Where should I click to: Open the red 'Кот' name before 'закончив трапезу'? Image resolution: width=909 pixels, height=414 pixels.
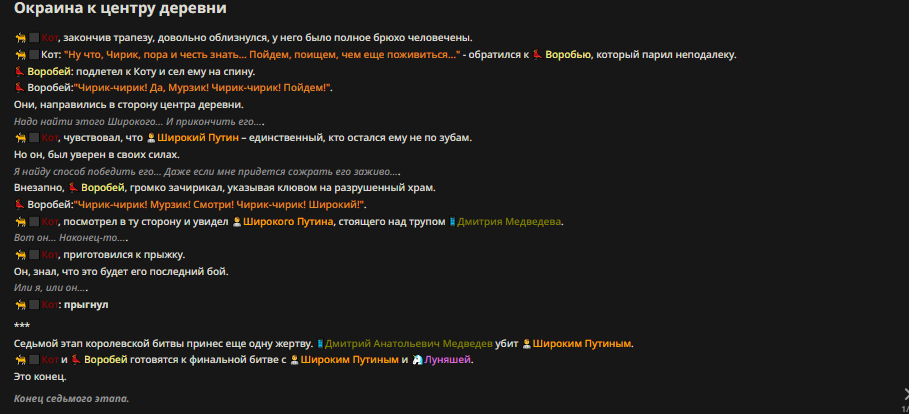point(50,38)
